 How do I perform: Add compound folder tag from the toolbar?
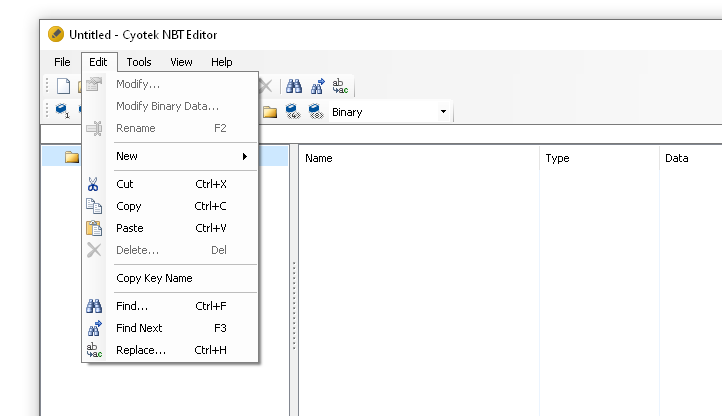(x=270, y=111)
